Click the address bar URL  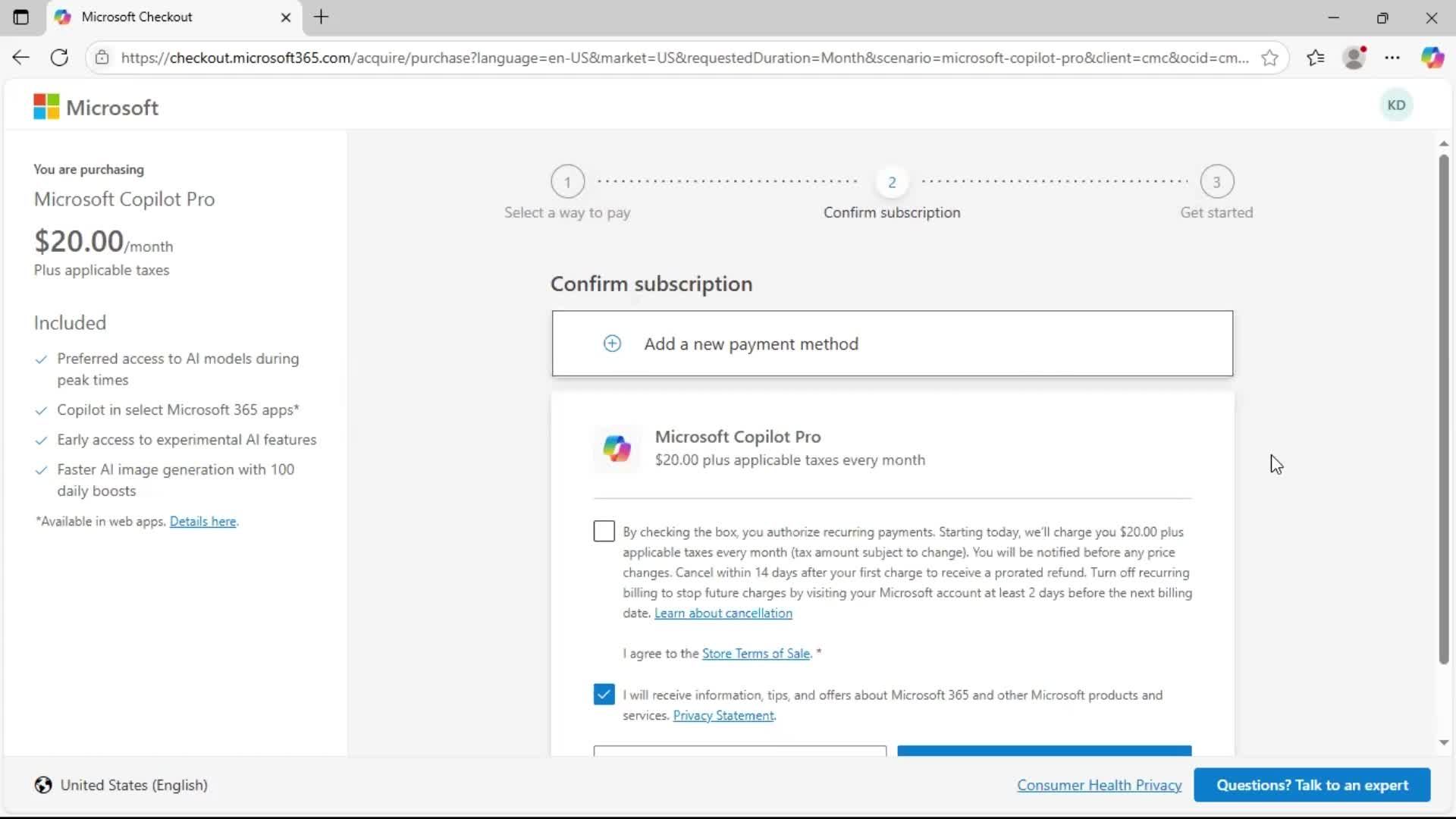click(685, 58)
